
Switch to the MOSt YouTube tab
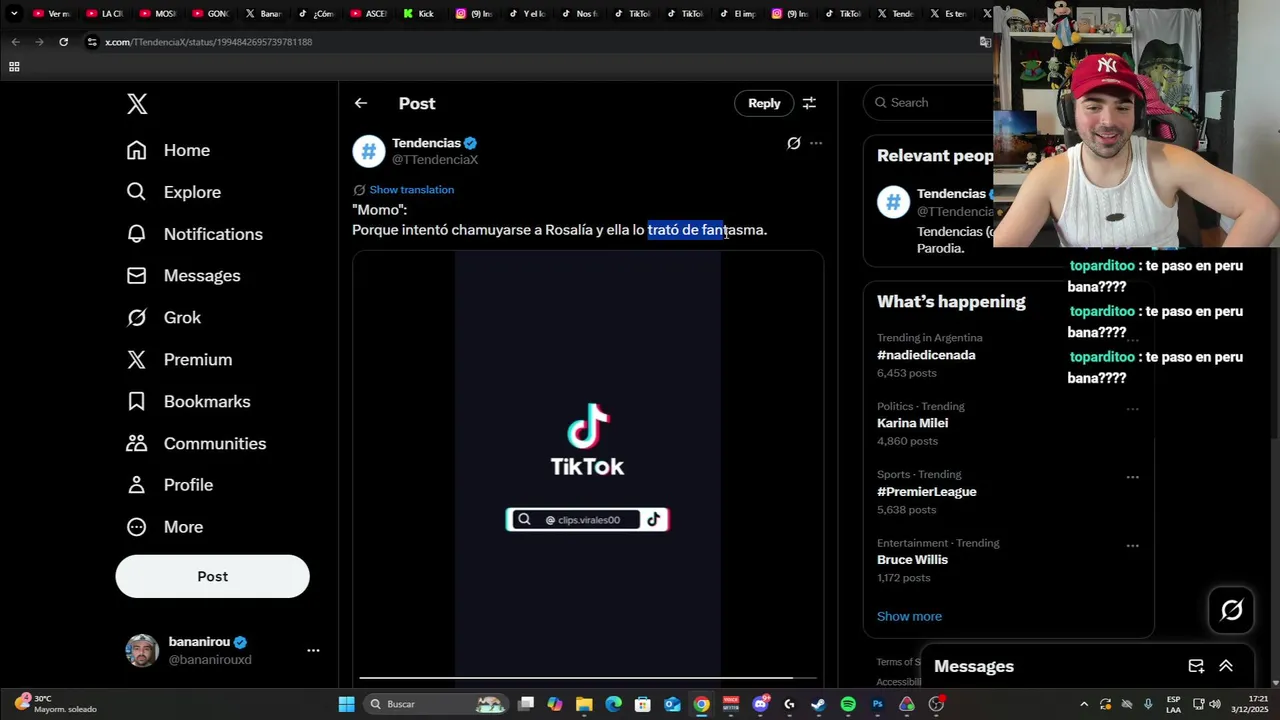[x=158, y=14]
